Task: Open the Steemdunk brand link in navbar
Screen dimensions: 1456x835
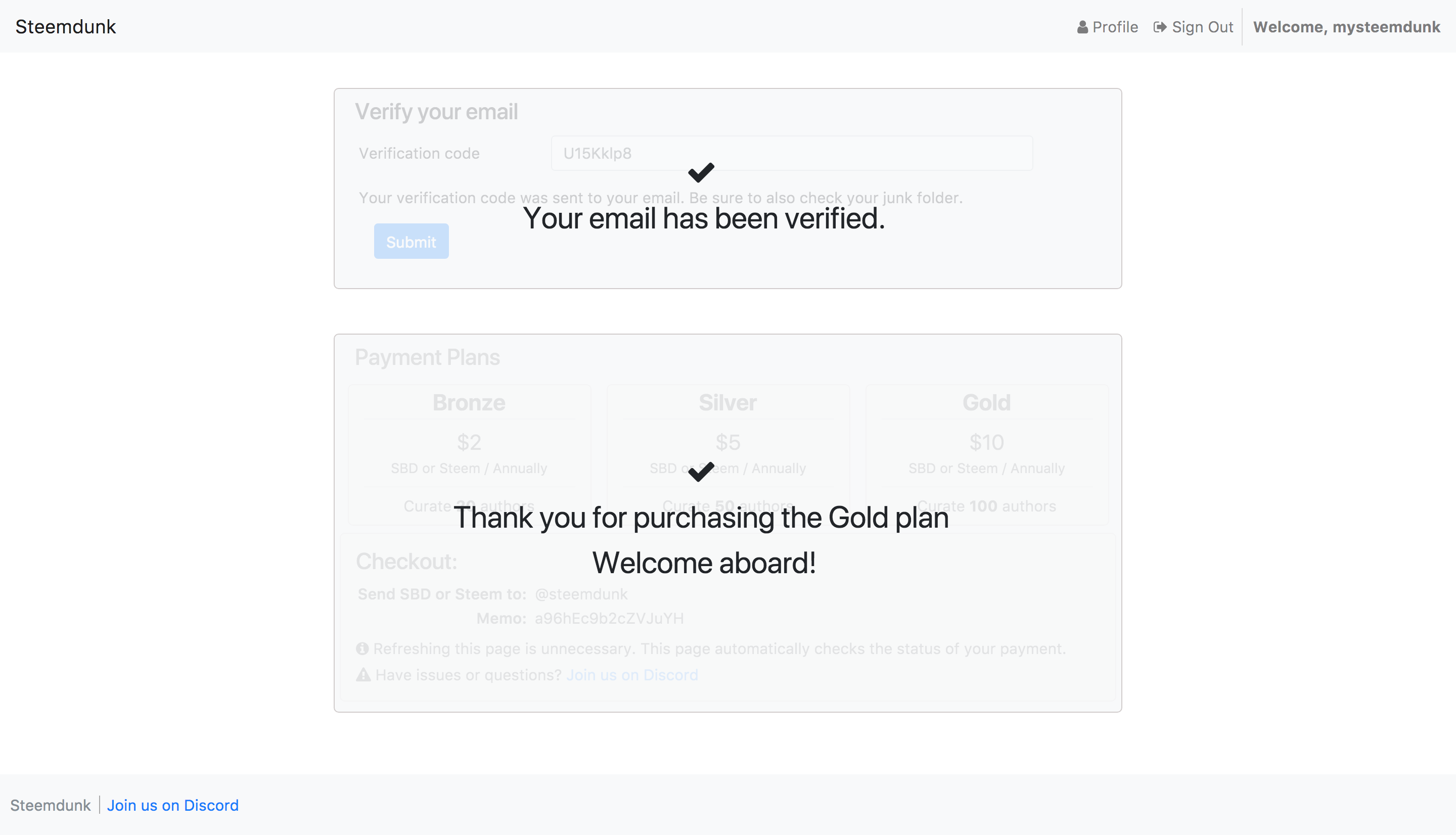Action: click(65, 27)
